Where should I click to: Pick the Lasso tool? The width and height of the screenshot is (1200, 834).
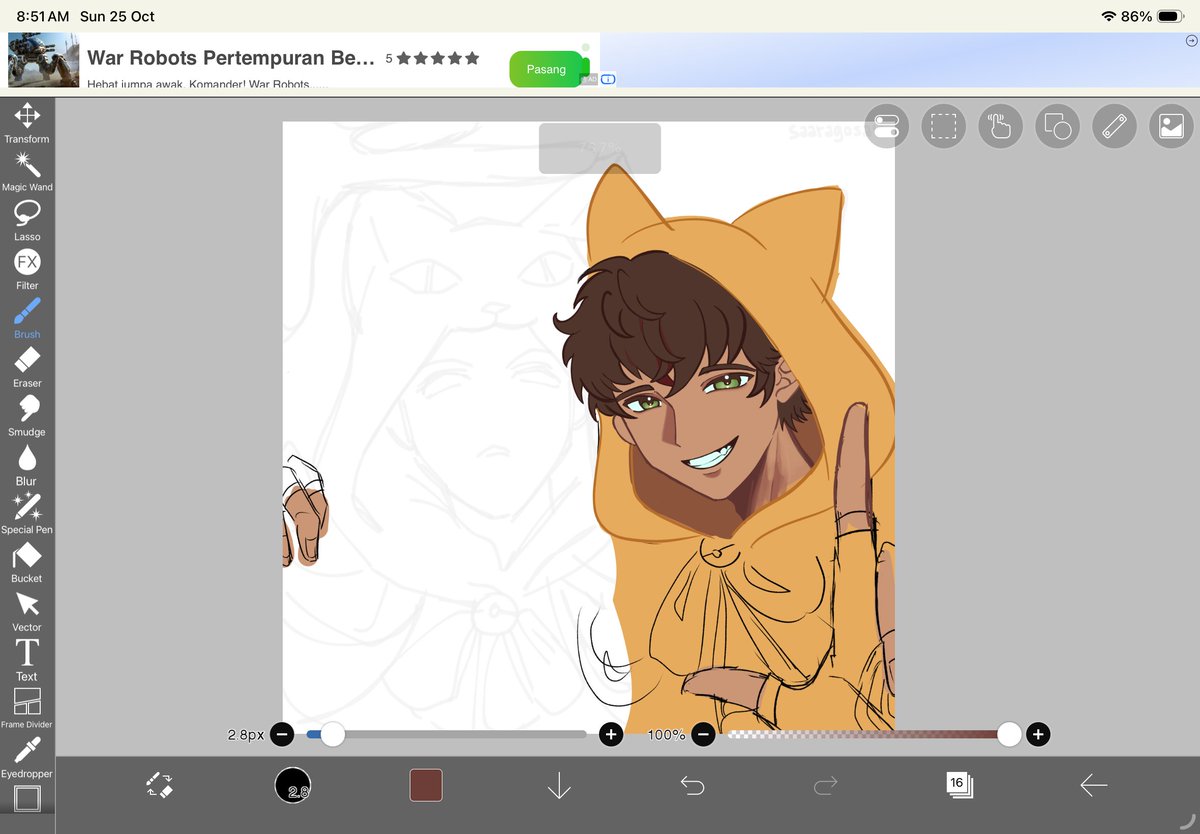point(27,221)
